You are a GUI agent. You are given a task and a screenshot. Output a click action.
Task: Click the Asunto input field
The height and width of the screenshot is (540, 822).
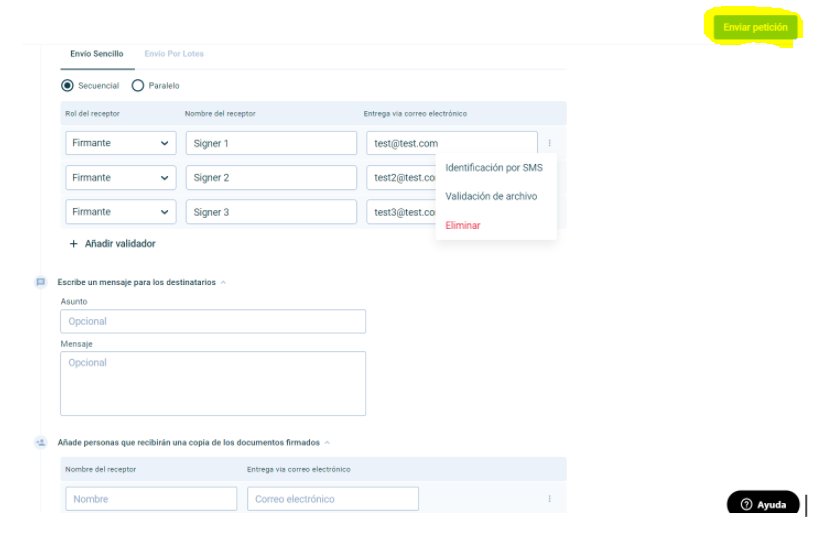213,321
